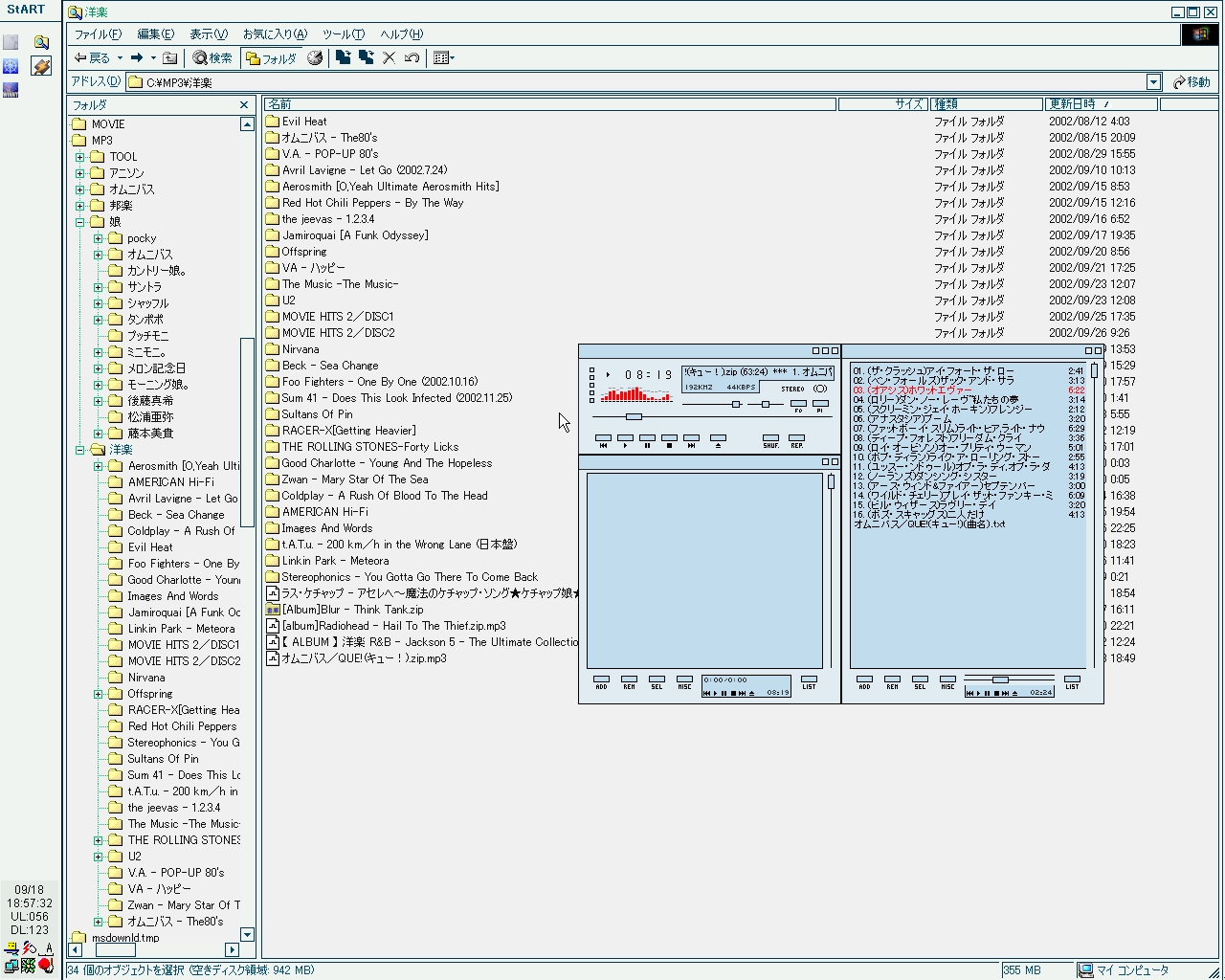
Task: Pause playback in the main player
Action: tap(647, 440)
